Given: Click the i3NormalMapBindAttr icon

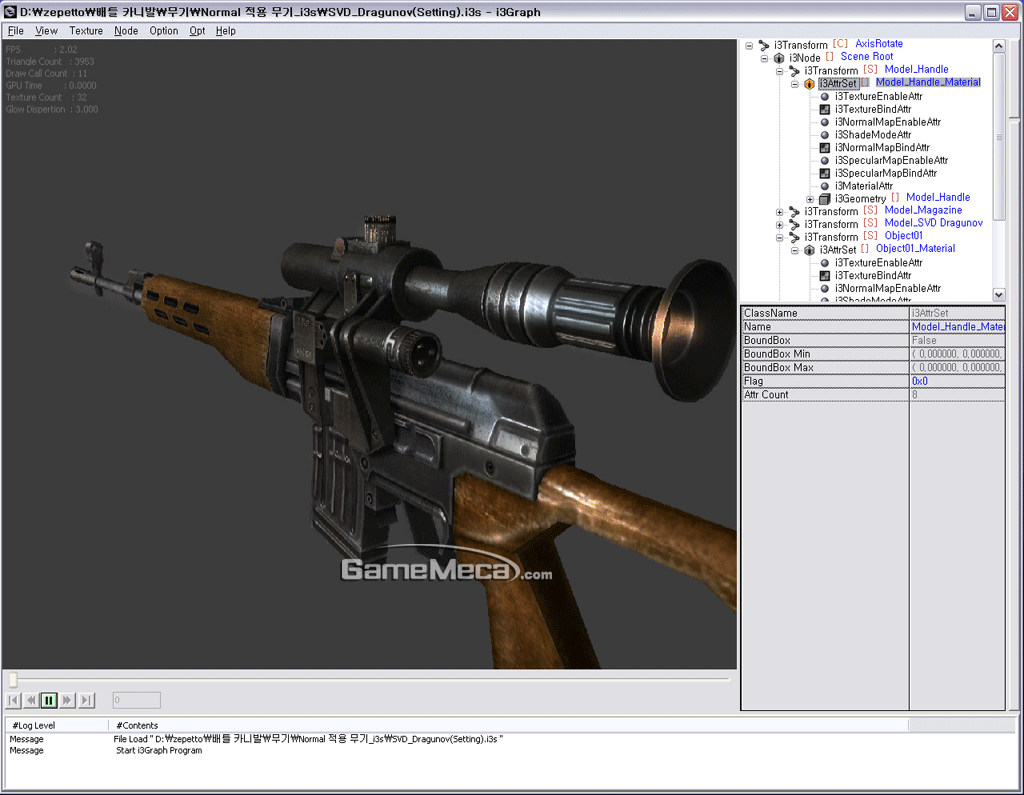Looking at the screenshot, I should 825,148.
